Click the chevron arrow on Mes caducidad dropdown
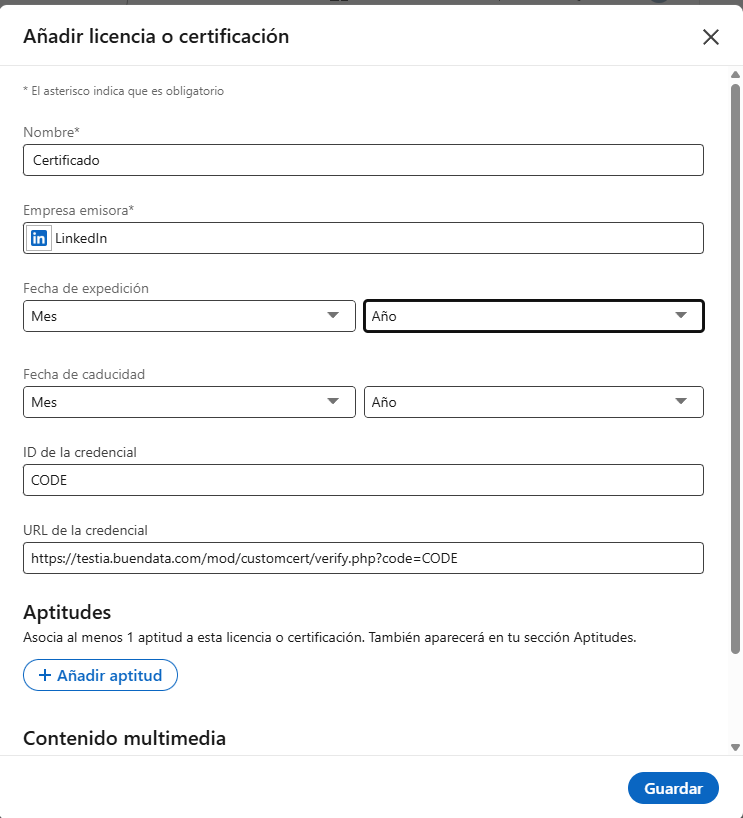Screen dimensions: 743x818 334,402
